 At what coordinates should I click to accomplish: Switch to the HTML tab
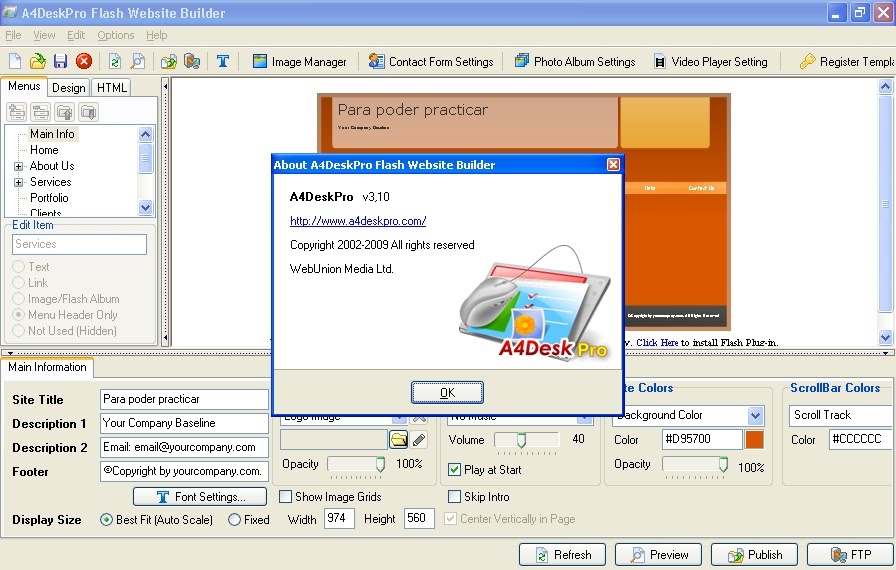point(111,87)
